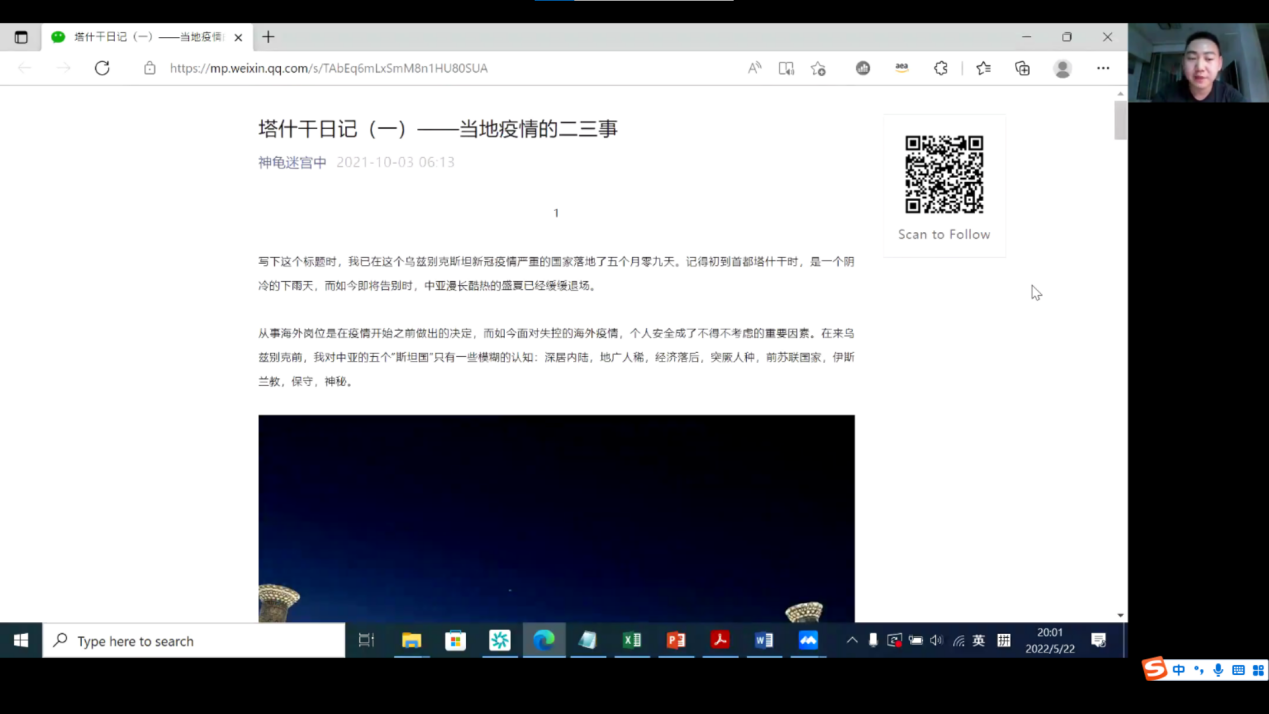This screenshot has height=714, width=1269.
Task: Open the Extensions puzzle icon
Action: pyautogui.click(x=941, y=68)
